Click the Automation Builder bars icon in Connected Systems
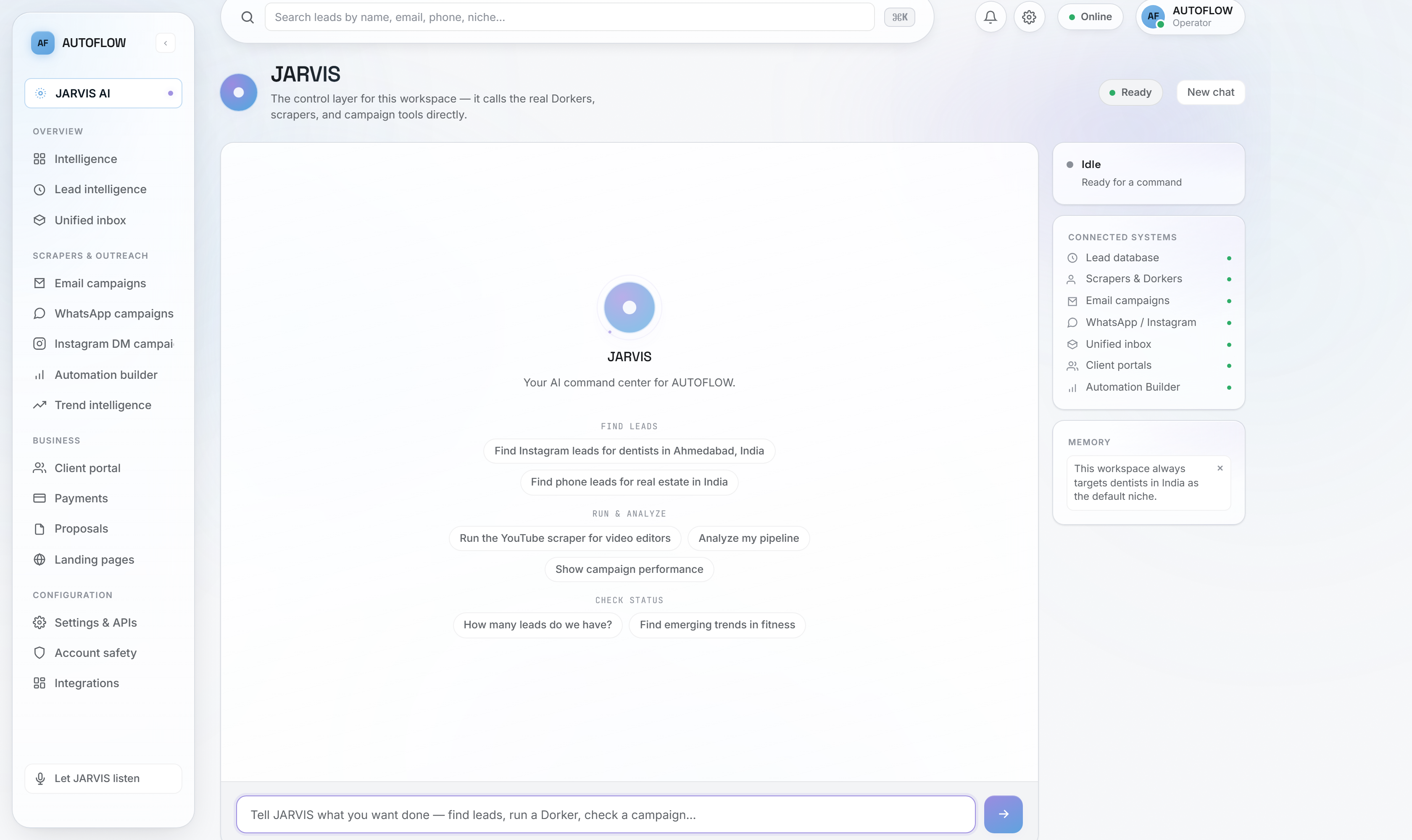This screenshot has height=840, width=1412. pos(1072,388)
